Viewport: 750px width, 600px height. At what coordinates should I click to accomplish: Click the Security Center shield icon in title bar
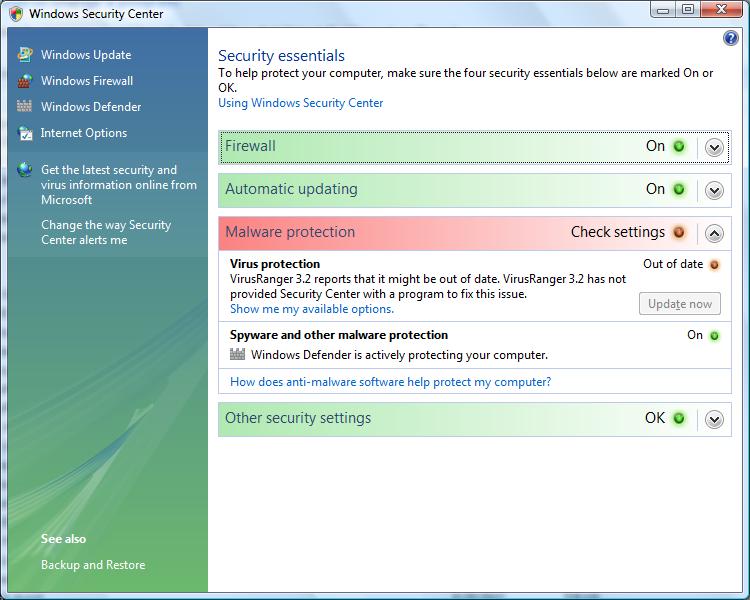pyautogui.click(x=16, y=13)
